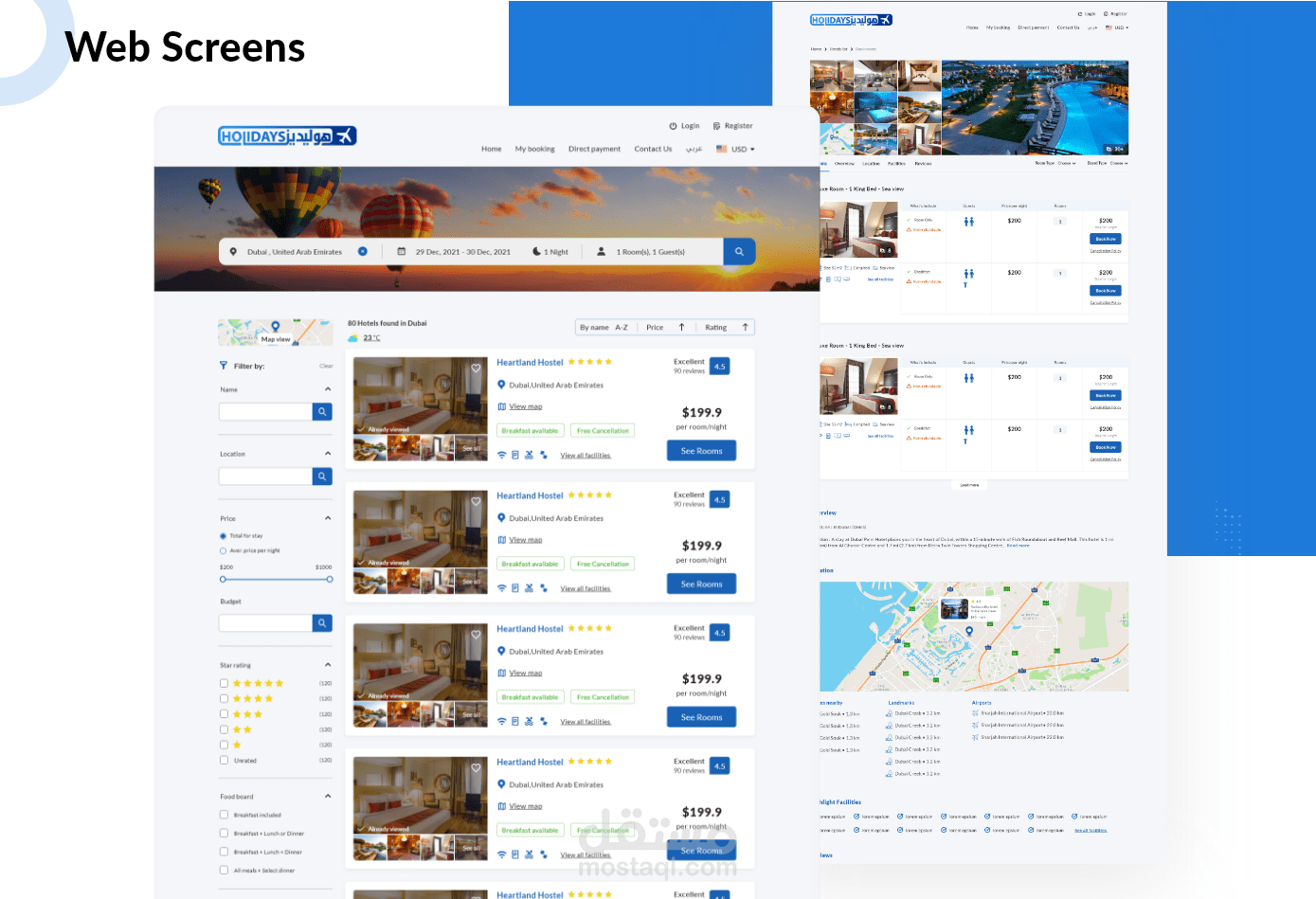The image size is (1316, 899).
Task: Click the pool facility icon on the first hotel card
Action: pyautogui.click(x=529, y=455)
